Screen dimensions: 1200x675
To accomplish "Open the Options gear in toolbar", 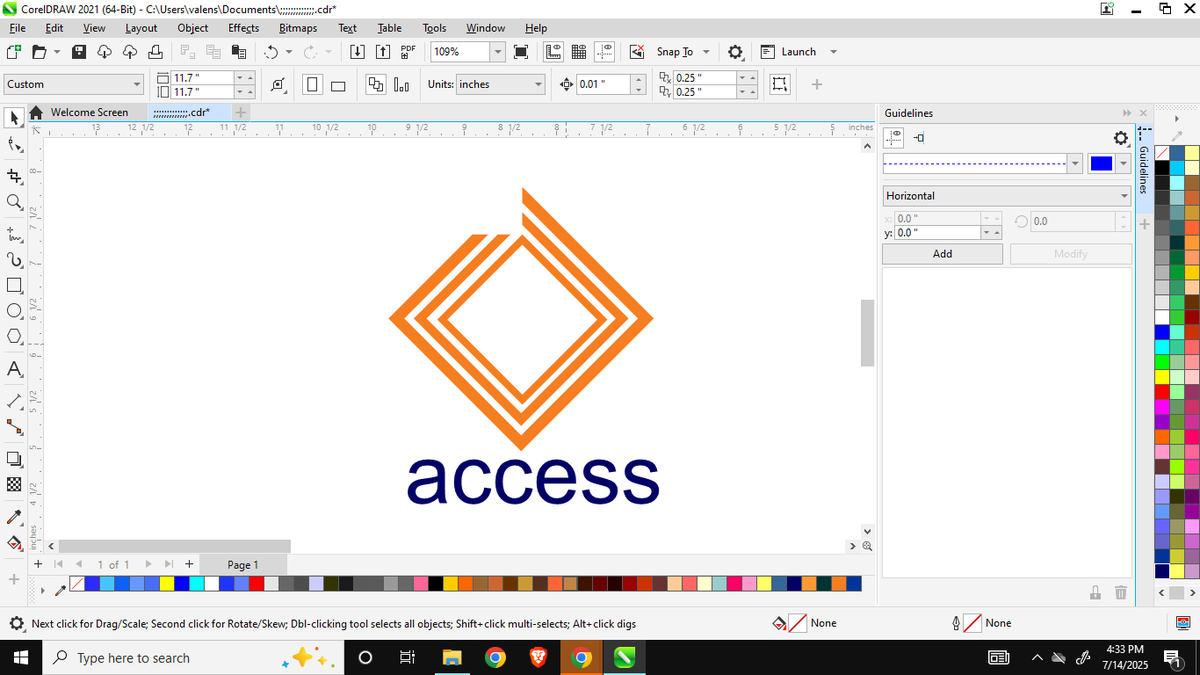I will 735,52.
